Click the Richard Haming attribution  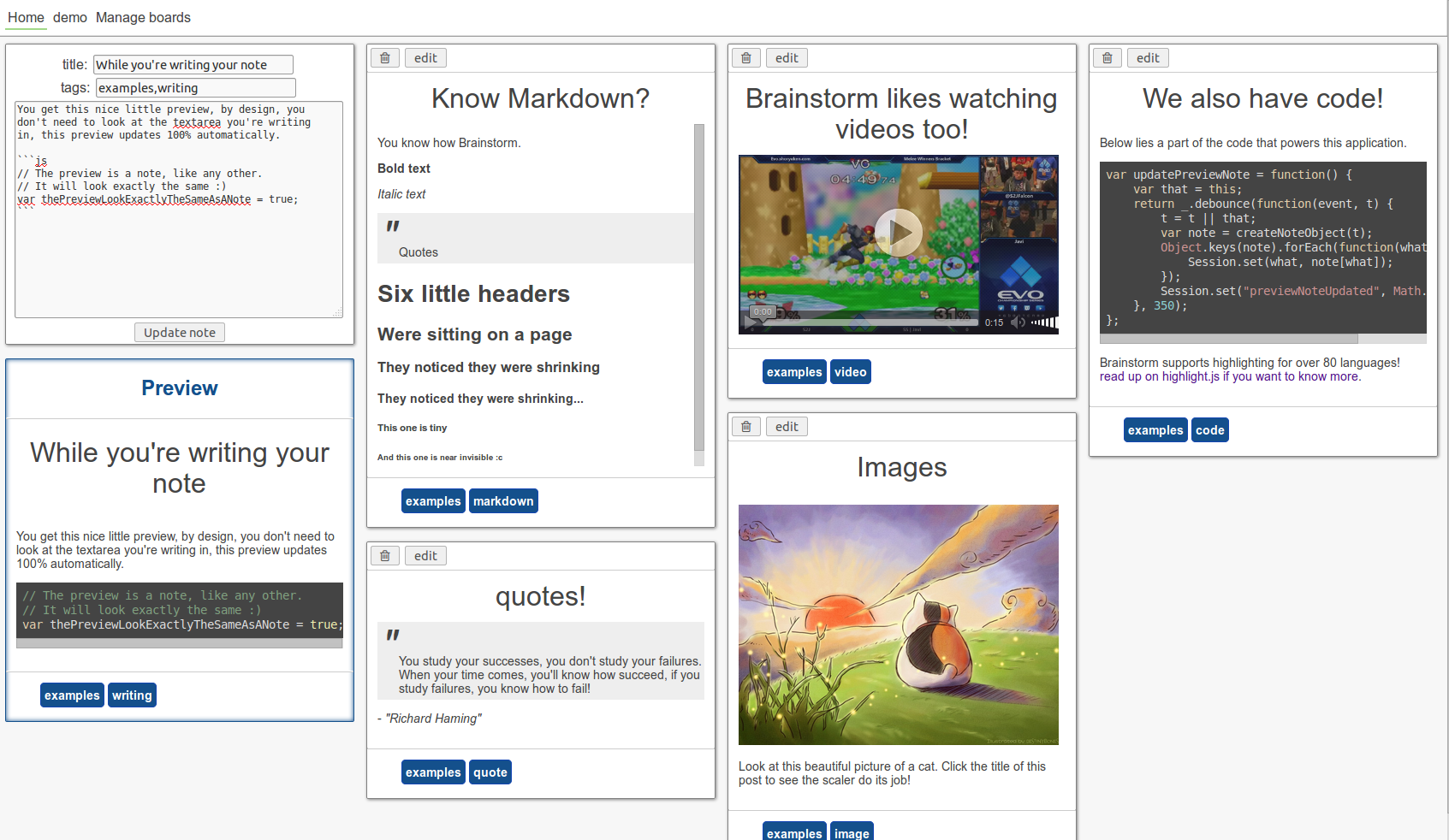click(430, 719)
